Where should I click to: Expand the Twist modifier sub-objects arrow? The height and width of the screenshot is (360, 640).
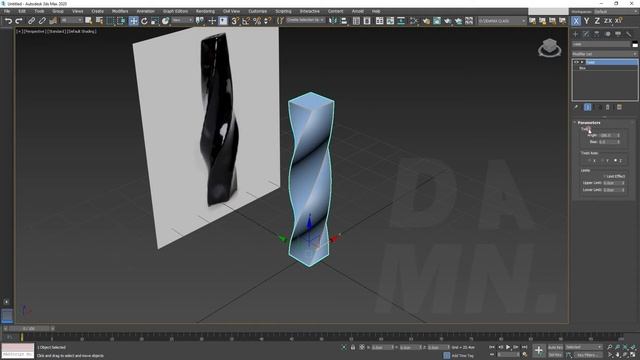point(582,62)
